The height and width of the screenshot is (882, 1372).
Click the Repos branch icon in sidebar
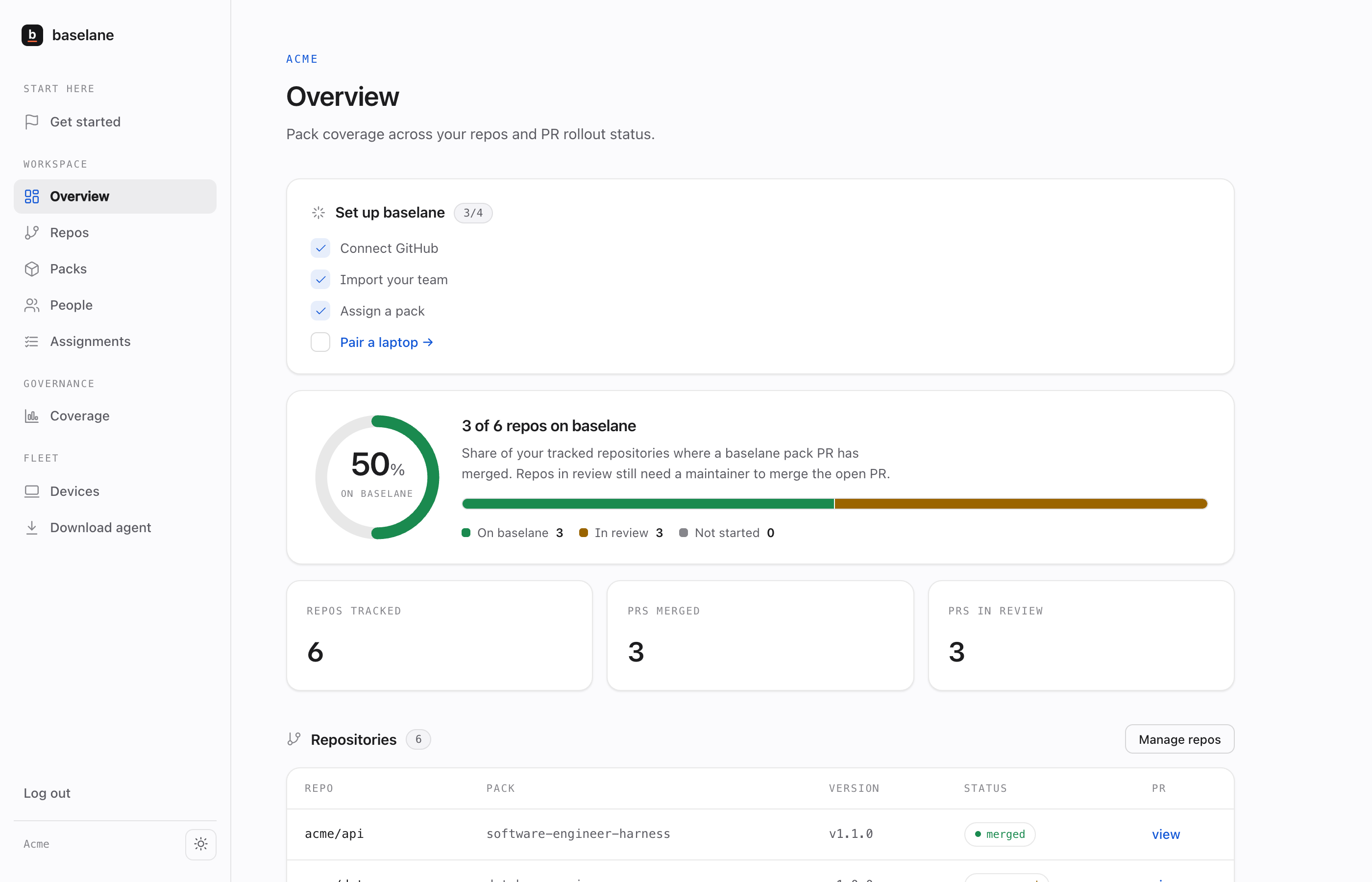click(x=32, y=233)
